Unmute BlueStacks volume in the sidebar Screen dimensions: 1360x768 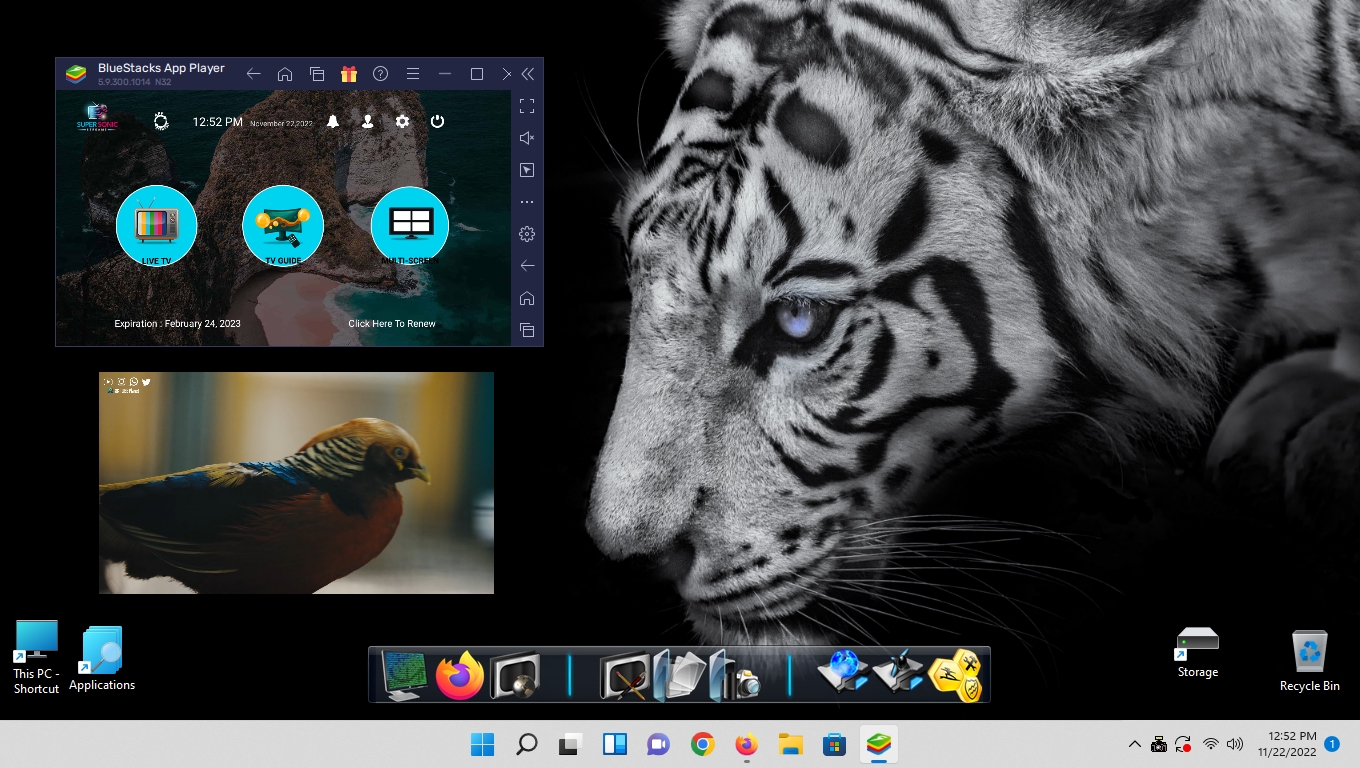coord(527,138)
